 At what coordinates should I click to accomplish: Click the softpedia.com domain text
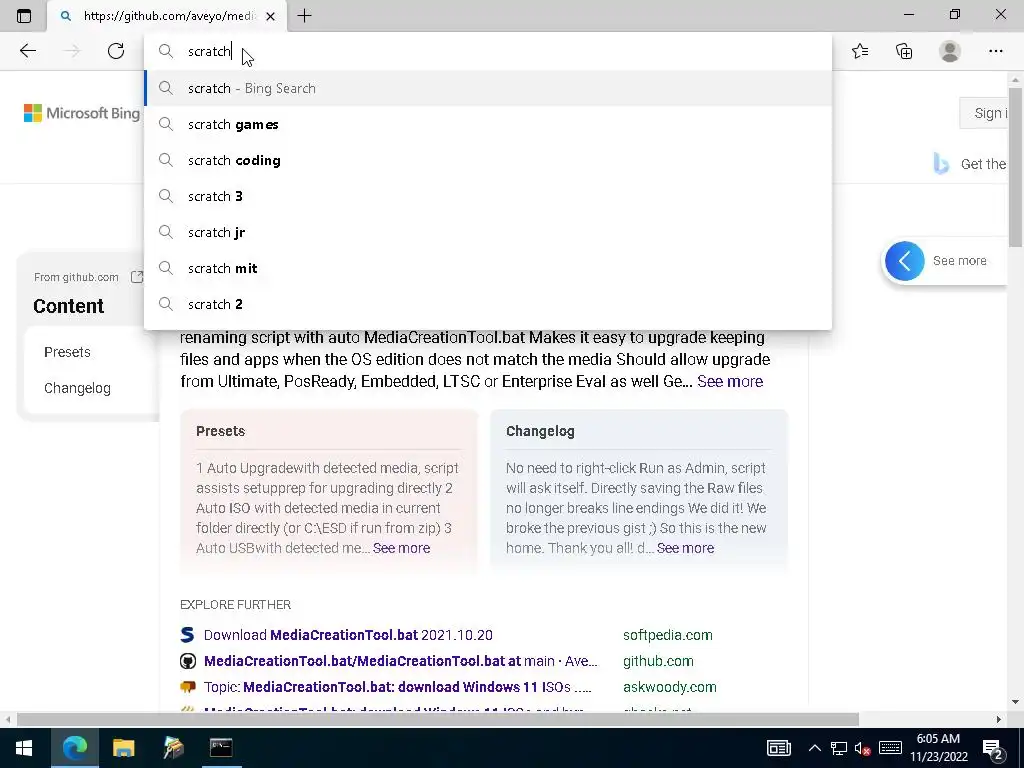[667, 635]
